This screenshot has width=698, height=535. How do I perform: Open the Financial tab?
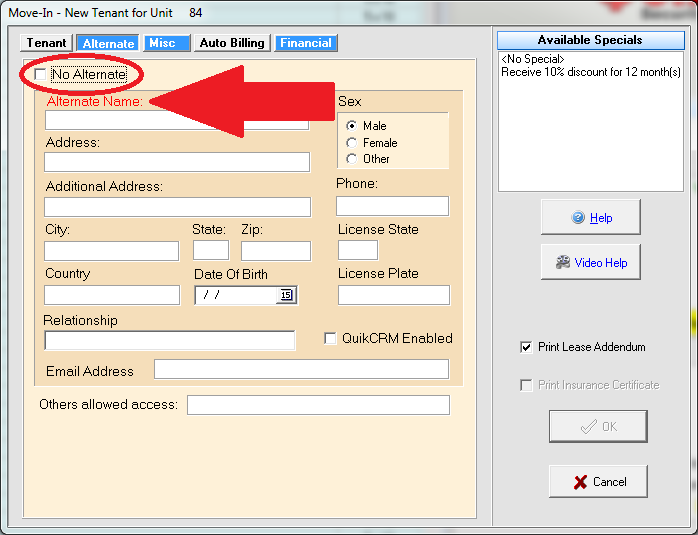coord(306,43)
